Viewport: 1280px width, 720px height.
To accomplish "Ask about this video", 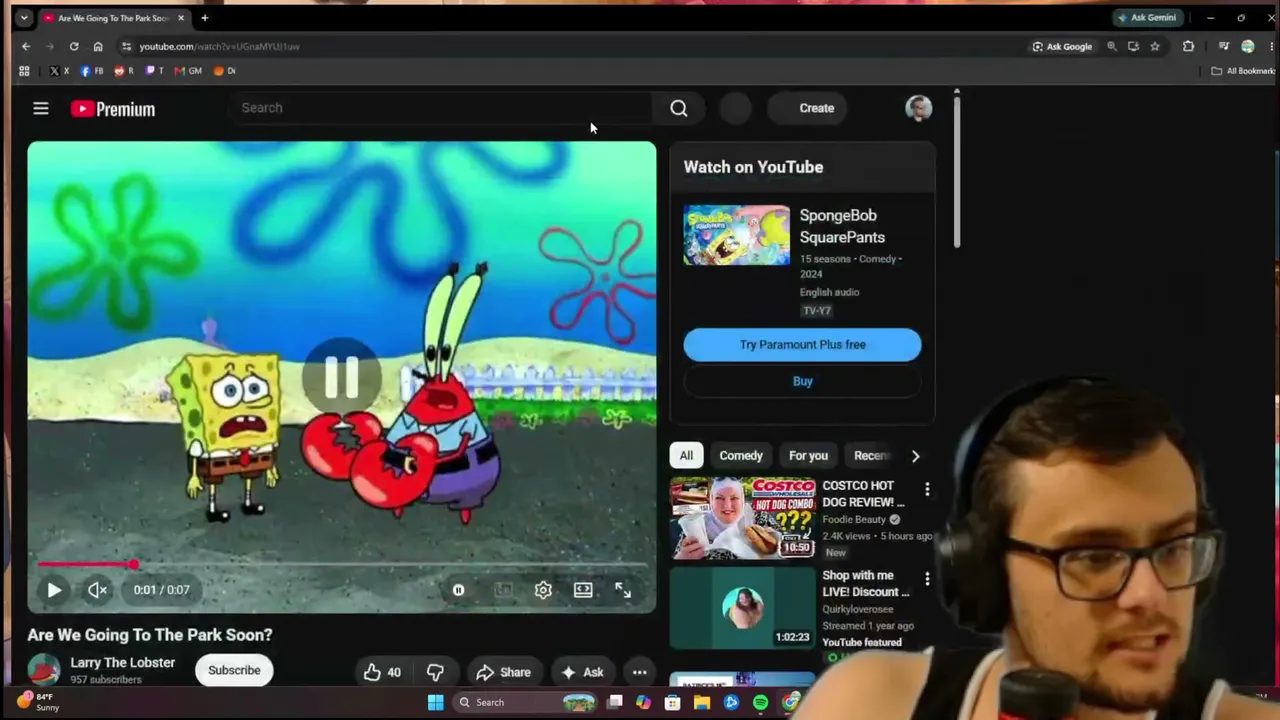I will coord(582,672).
